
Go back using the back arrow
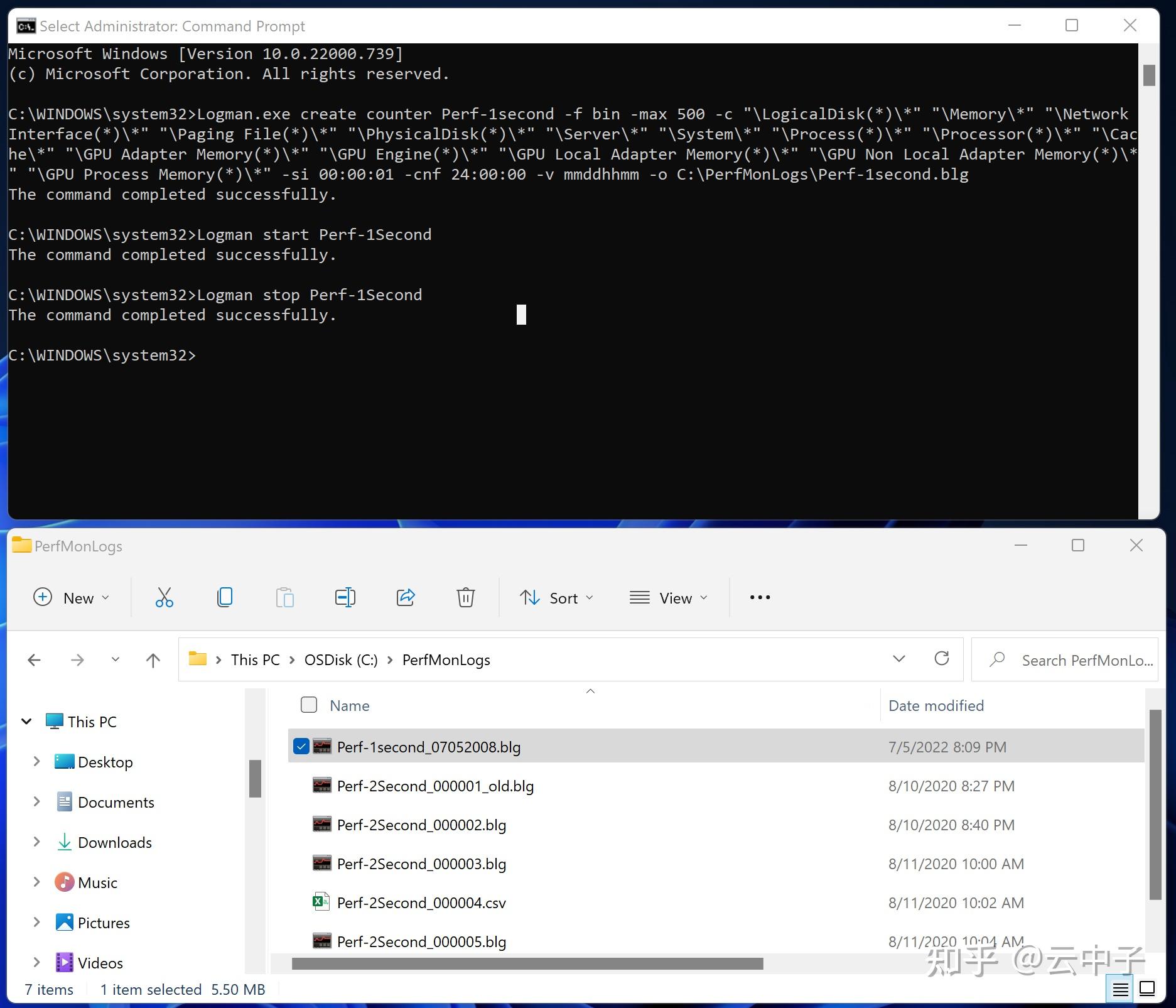click(x=34, y=659)
